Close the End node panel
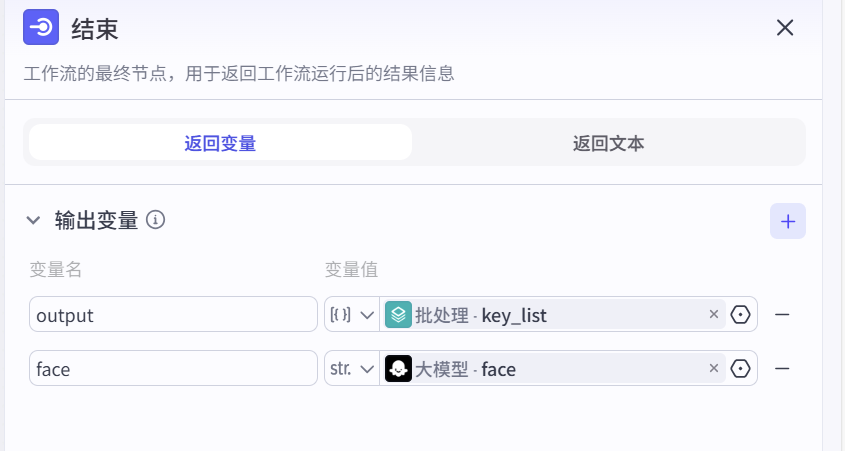 click(x=785, y=28)
